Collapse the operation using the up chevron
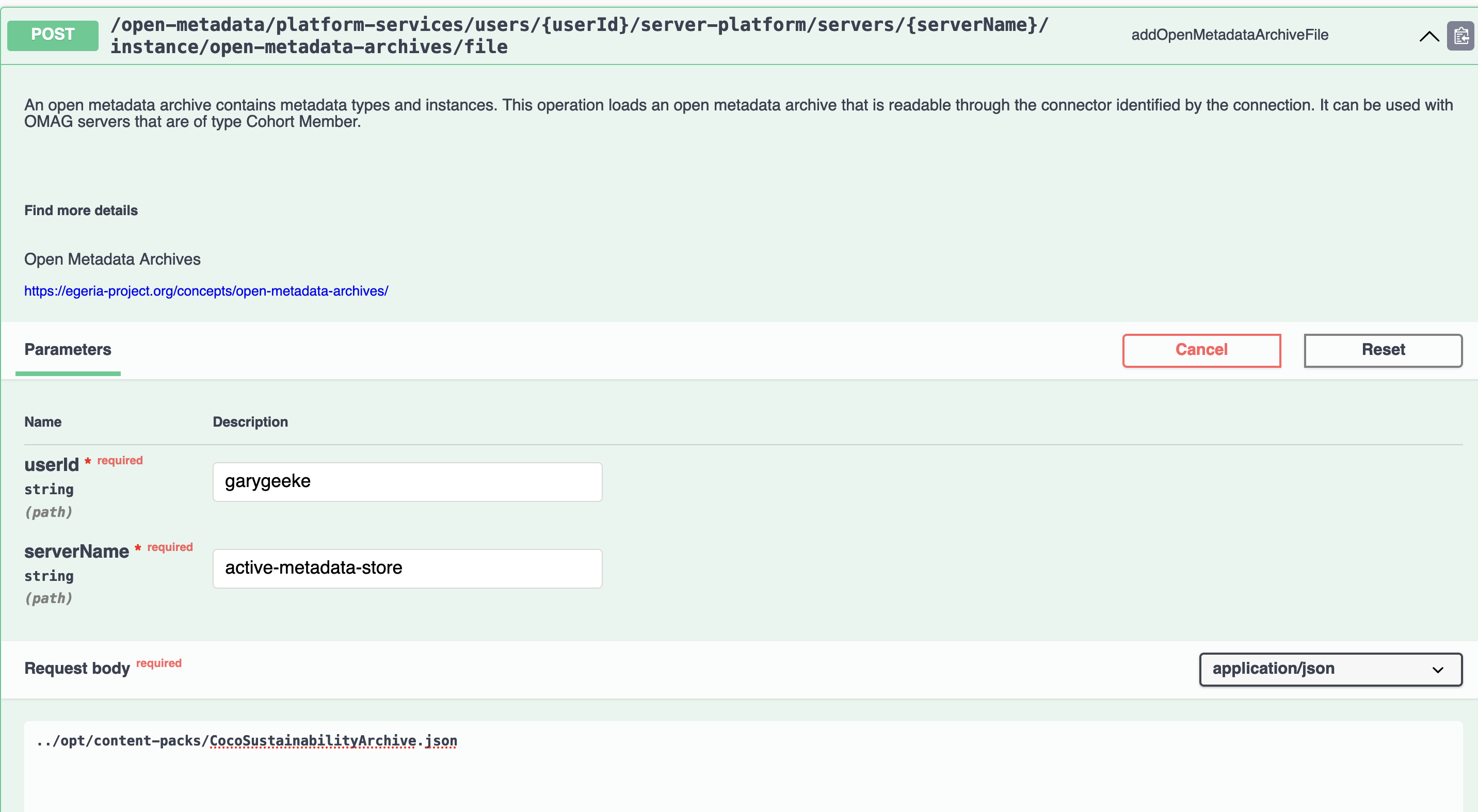This screenshot has height=812, width=1478. pyautogui.click(x=1428, y=37)
